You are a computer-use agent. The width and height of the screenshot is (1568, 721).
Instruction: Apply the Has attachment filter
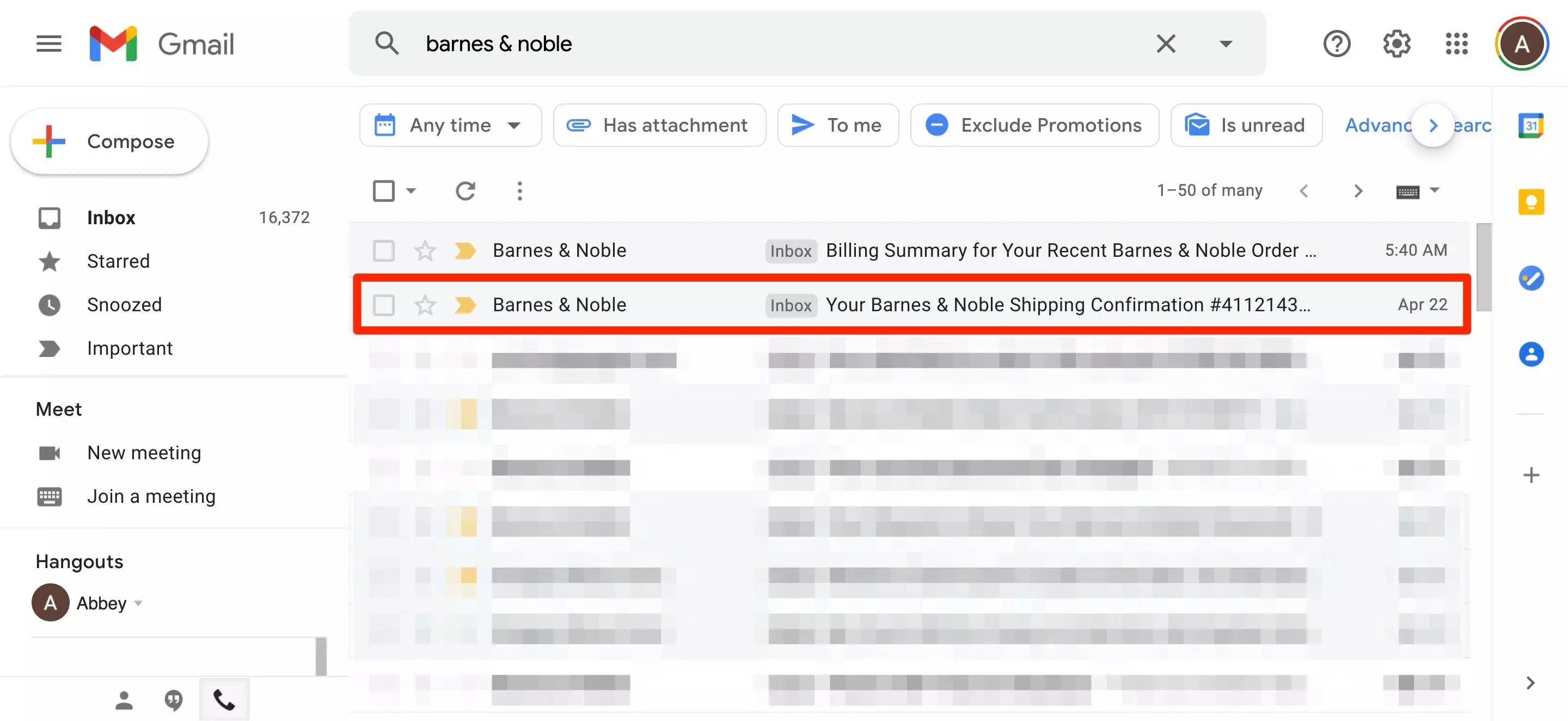(x=659, y=125)
